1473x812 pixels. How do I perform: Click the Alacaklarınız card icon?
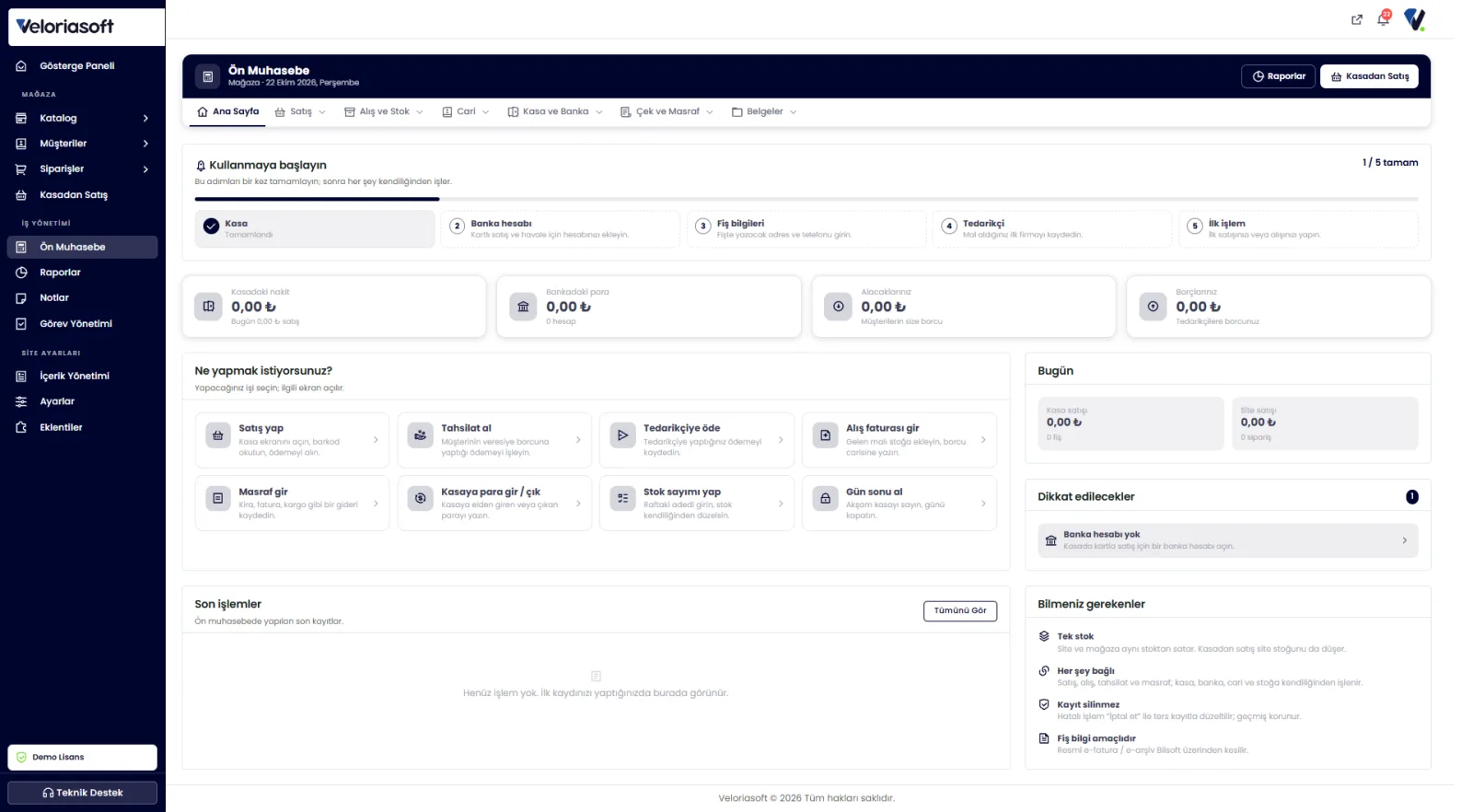click(838, 307)
